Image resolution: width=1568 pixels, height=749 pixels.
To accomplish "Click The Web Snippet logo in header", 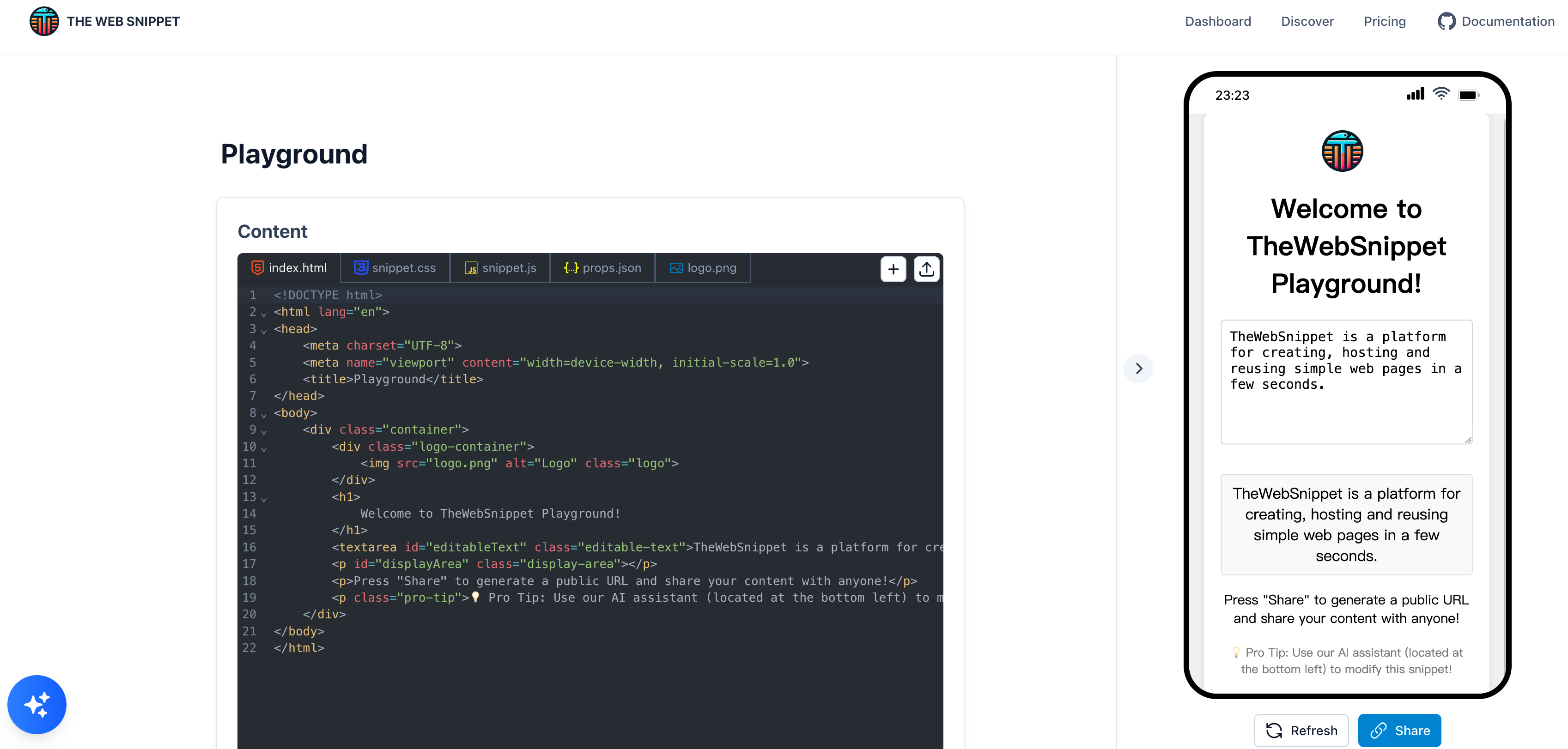I will click(x=44, y=21).
